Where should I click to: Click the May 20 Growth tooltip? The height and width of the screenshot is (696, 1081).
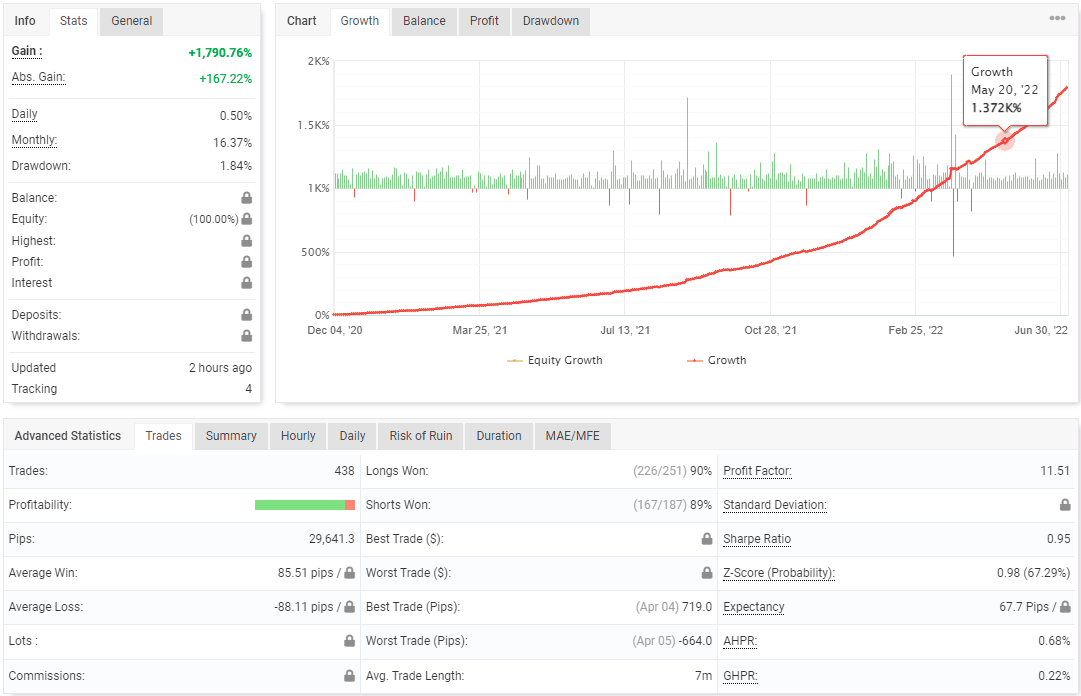tap(1005, 89)
